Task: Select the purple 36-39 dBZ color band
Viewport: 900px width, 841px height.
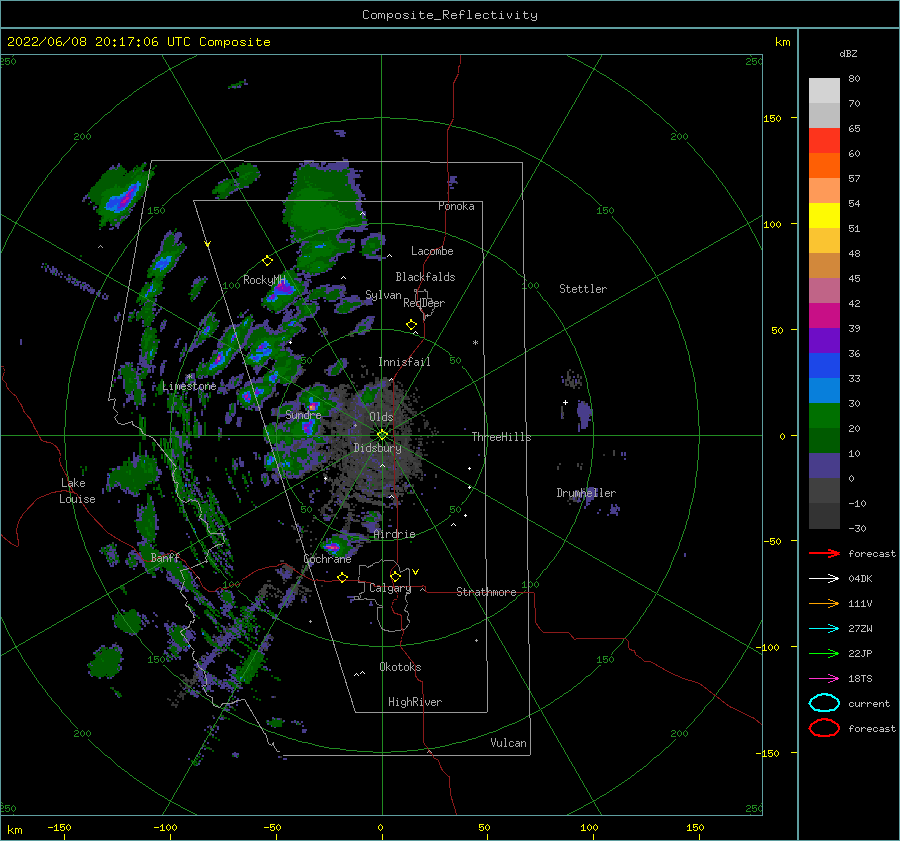Action: (824, 341)
